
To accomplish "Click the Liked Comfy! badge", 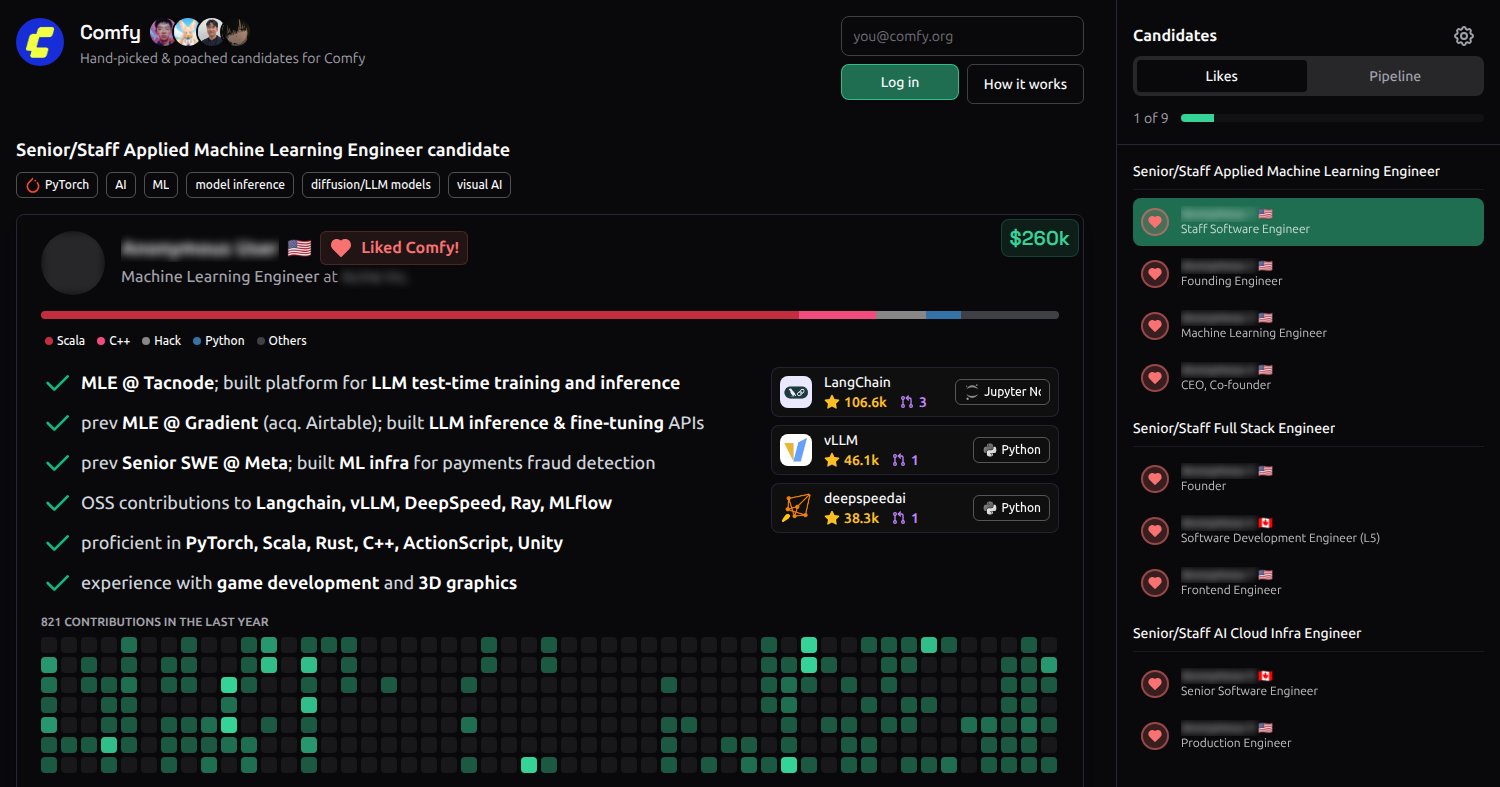I will tap(394, 248).
